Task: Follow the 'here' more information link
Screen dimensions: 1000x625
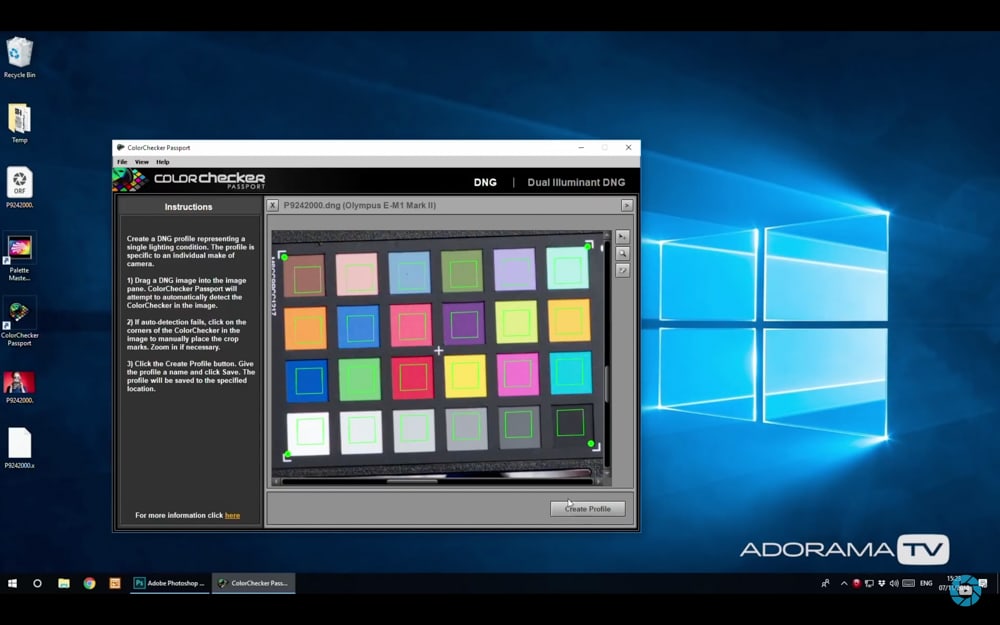Action: [x=232, y=516]
